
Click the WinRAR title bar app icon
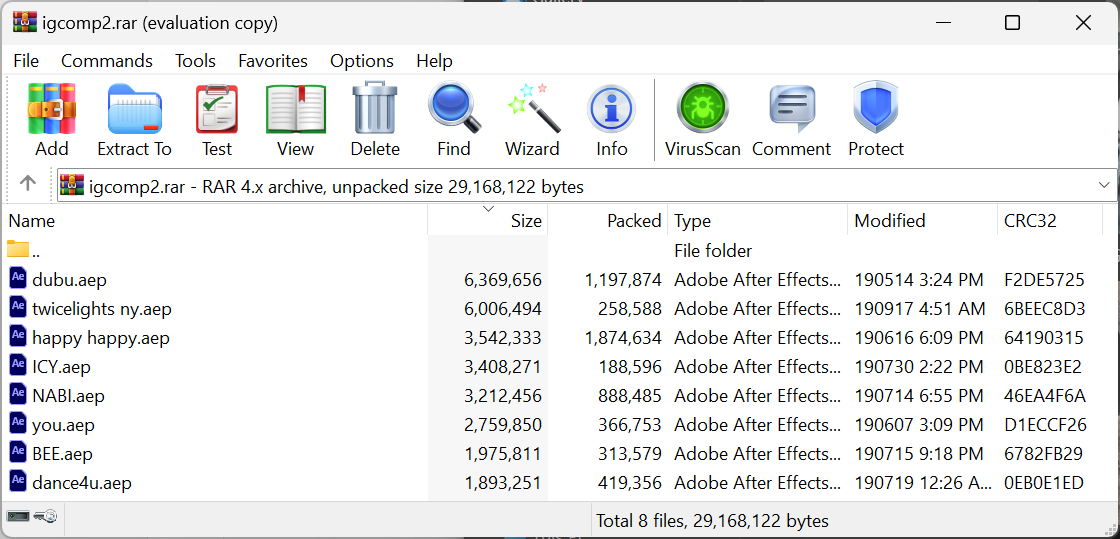pos(24,23)
